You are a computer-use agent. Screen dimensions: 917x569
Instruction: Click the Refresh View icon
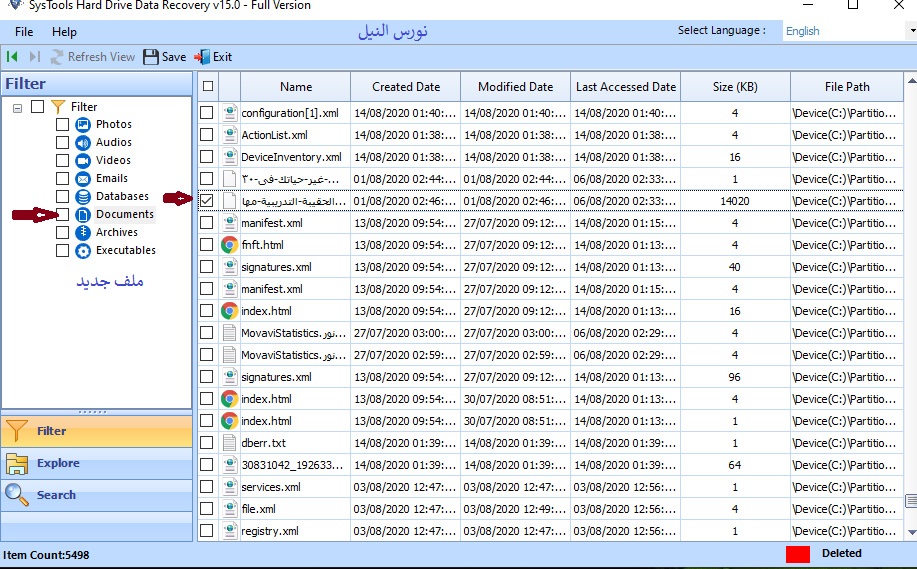pos(58,57)
